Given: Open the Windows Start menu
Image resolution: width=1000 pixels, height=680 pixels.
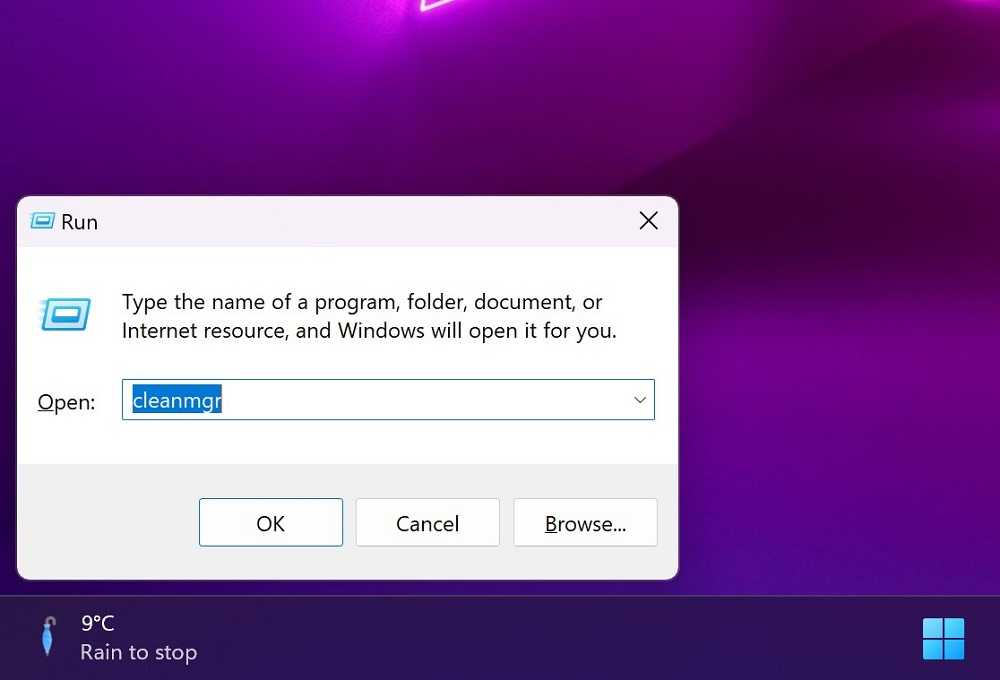Looking at the screenshot, I should coord(943,639).
